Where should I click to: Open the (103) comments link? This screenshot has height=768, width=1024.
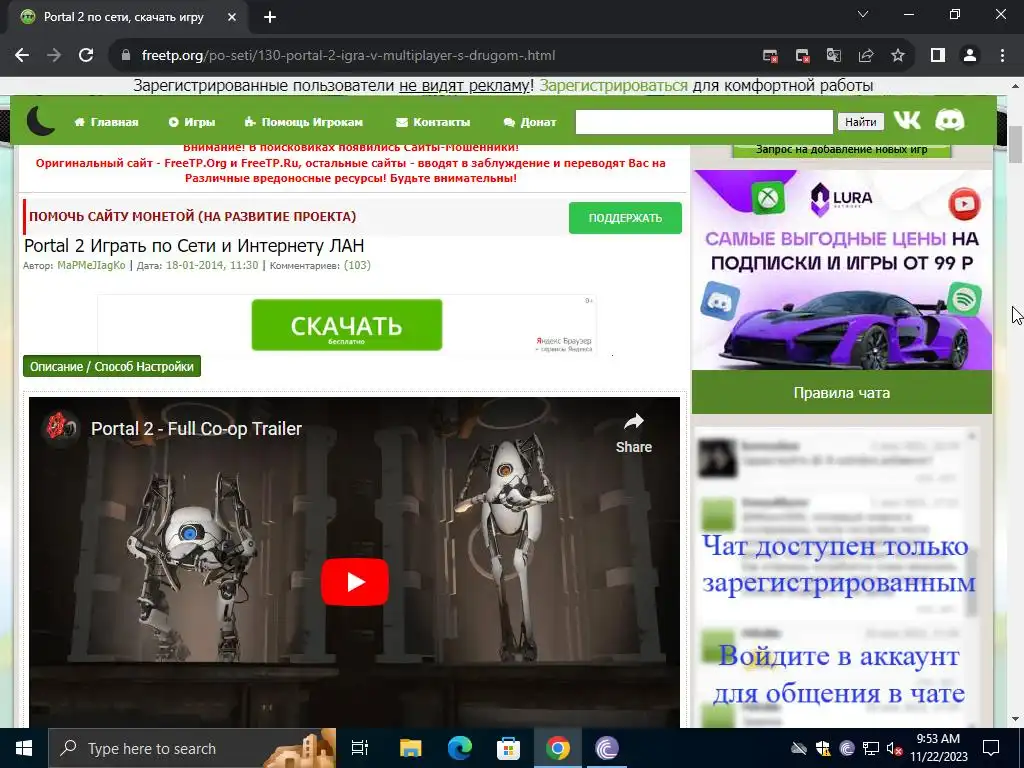(357, 265)
